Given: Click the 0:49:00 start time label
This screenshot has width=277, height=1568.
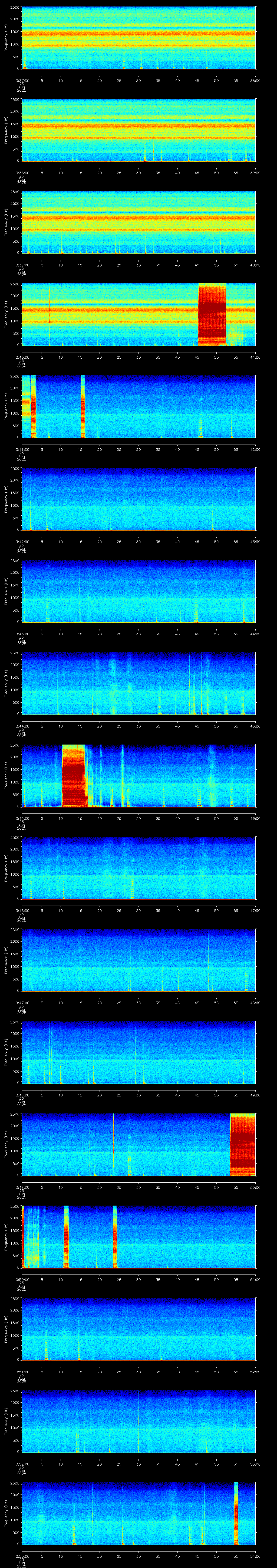Looking at the screenshot, I should [22, 1187].
